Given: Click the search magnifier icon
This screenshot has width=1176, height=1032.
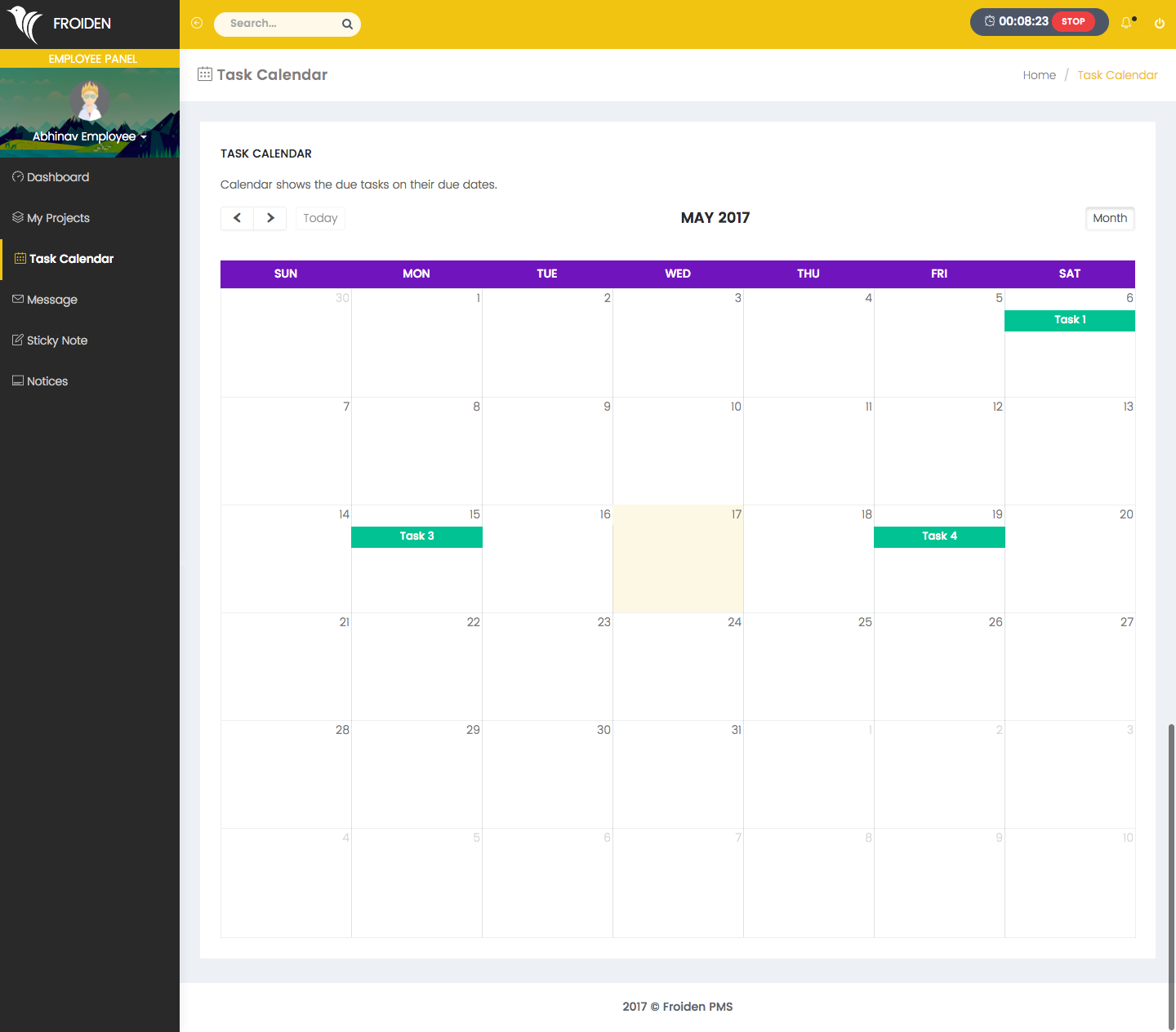Looking at the screenshot, I should pyautogui.click(x=347, y=24).
